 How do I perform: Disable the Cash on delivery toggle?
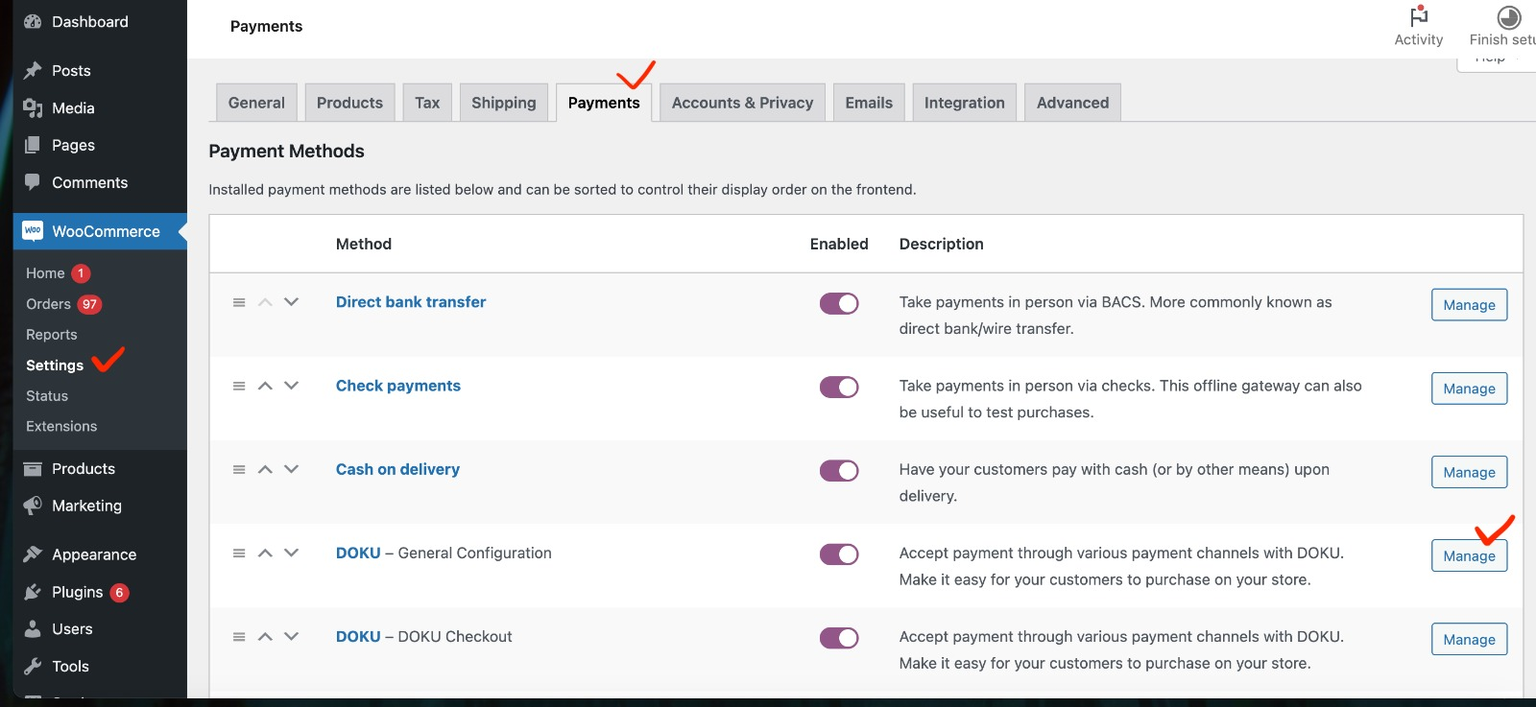[x=839, y=471]
